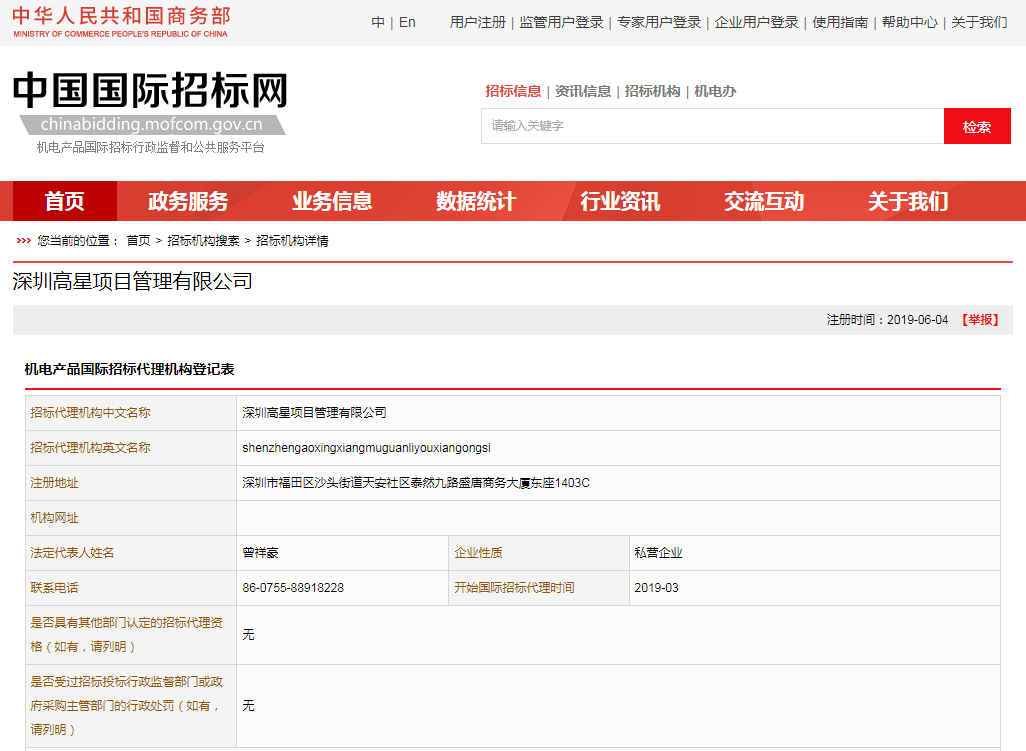Click the Ministry of Commerce logo

pos(121,21)
